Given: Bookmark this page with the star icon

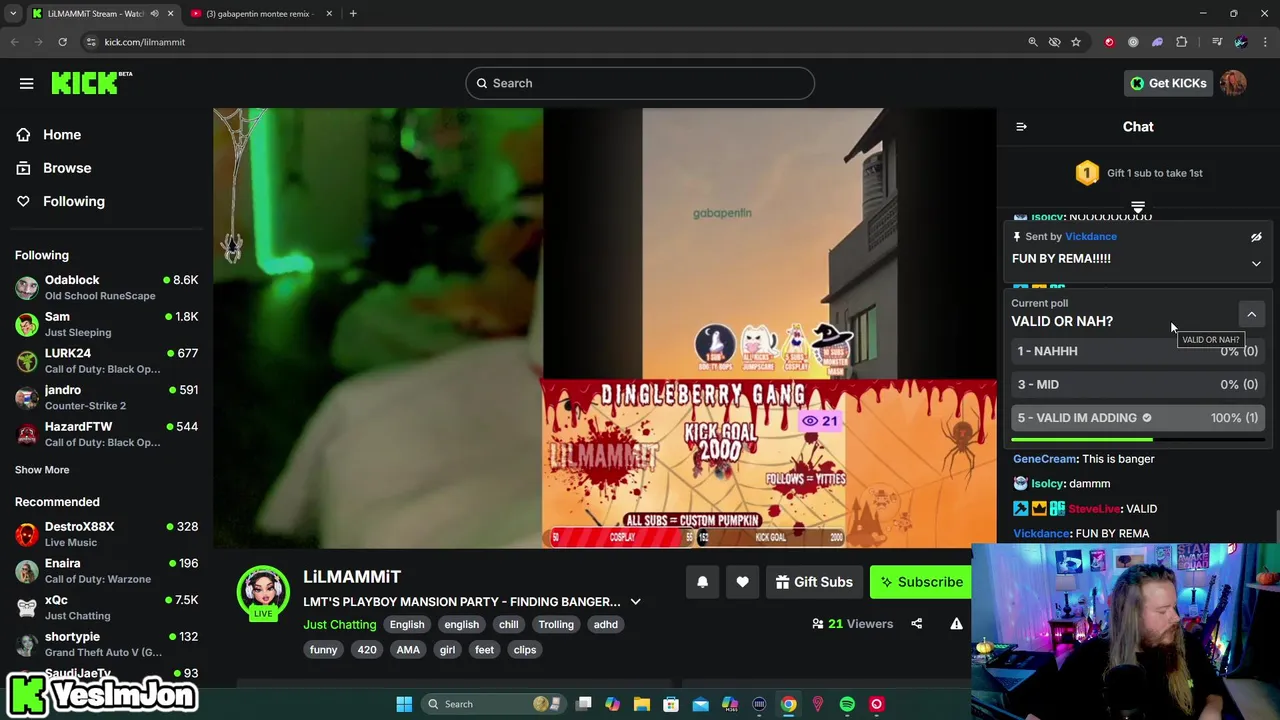Looking at the screenshot, I should coord(1076,42).
